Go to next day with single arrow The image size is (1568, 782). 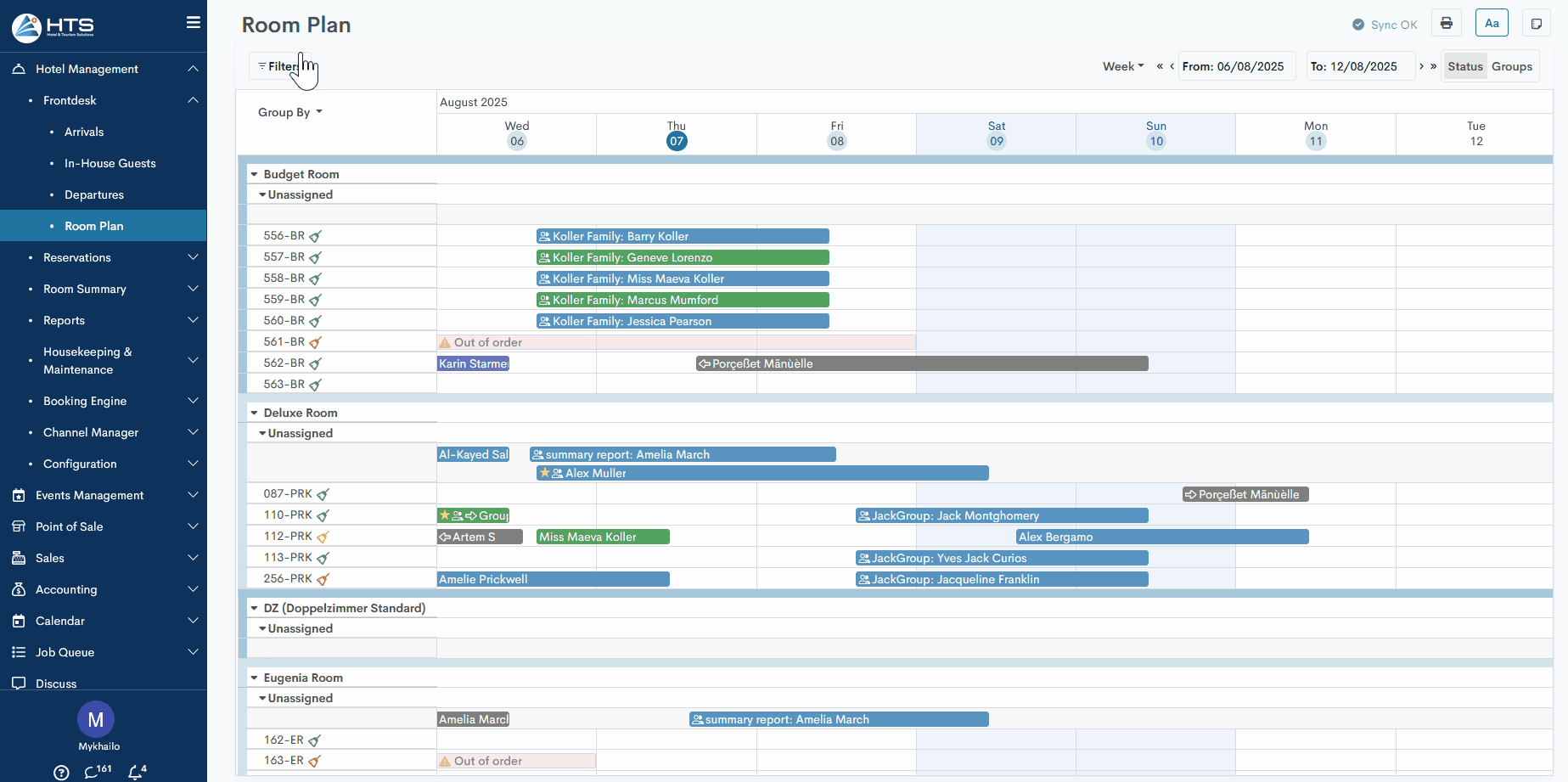click(x=1421, y=66)
